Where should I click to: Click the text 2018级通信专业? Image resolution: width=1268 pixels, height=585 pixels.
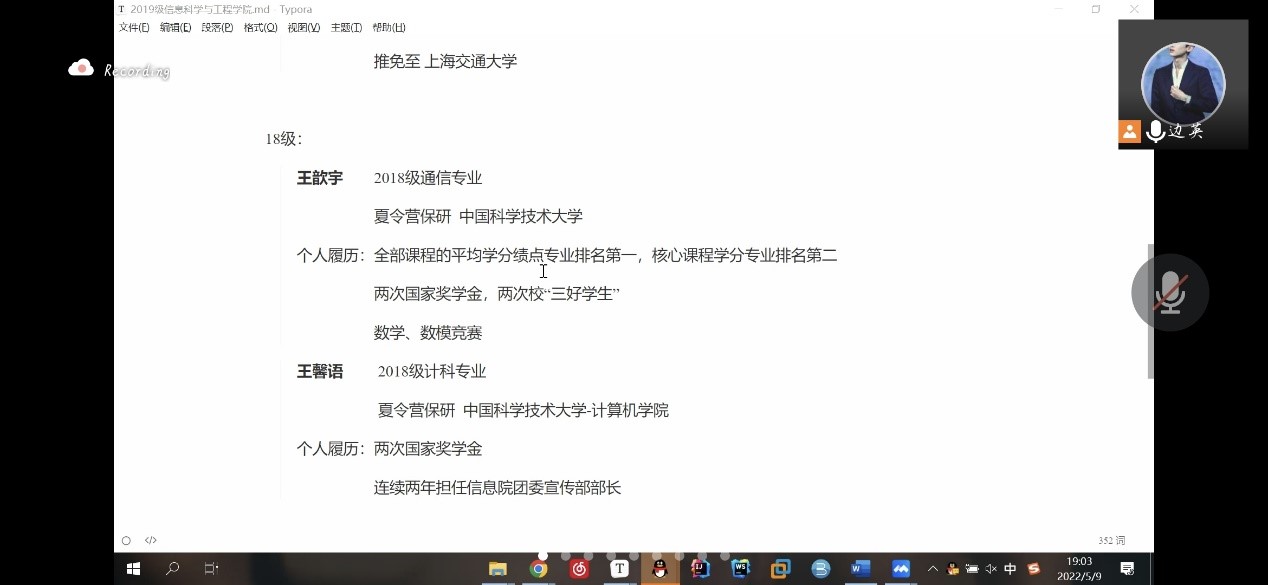pyautogui.click(x=428, y=178)
